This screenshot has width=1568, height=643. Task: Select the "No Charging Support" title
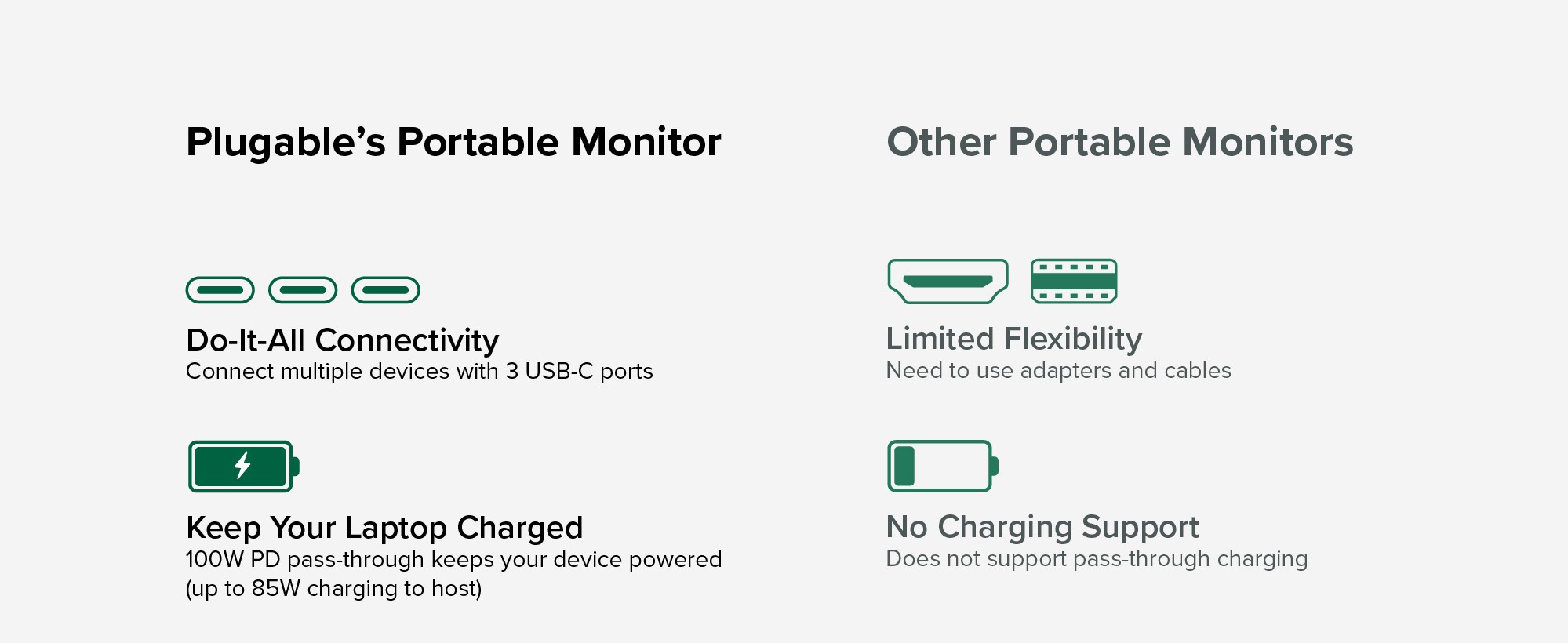(x=1042, y=527)
